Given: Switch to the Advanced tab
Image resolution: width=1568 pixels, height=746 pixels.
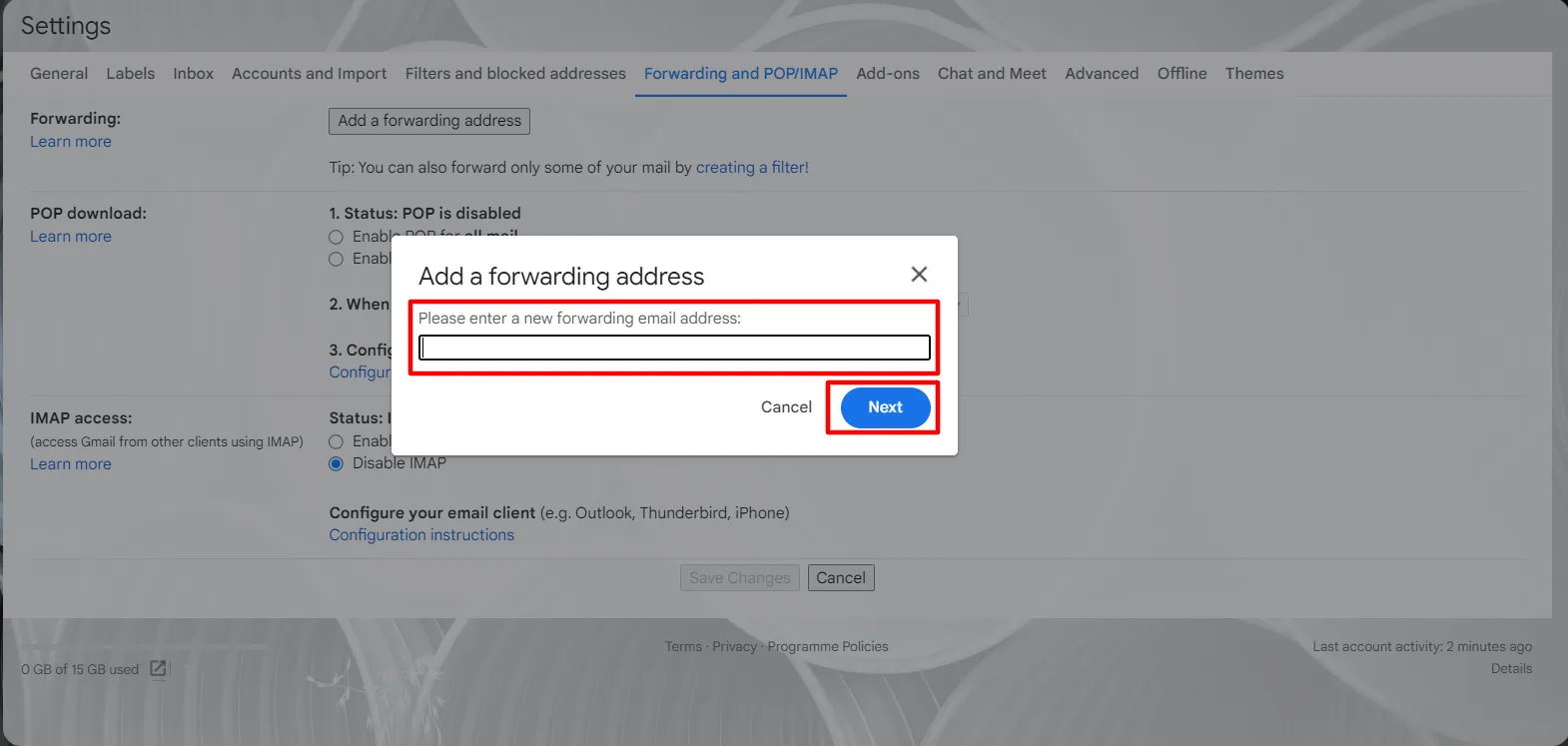Looking at the screenshot, I should (1102, 74).
